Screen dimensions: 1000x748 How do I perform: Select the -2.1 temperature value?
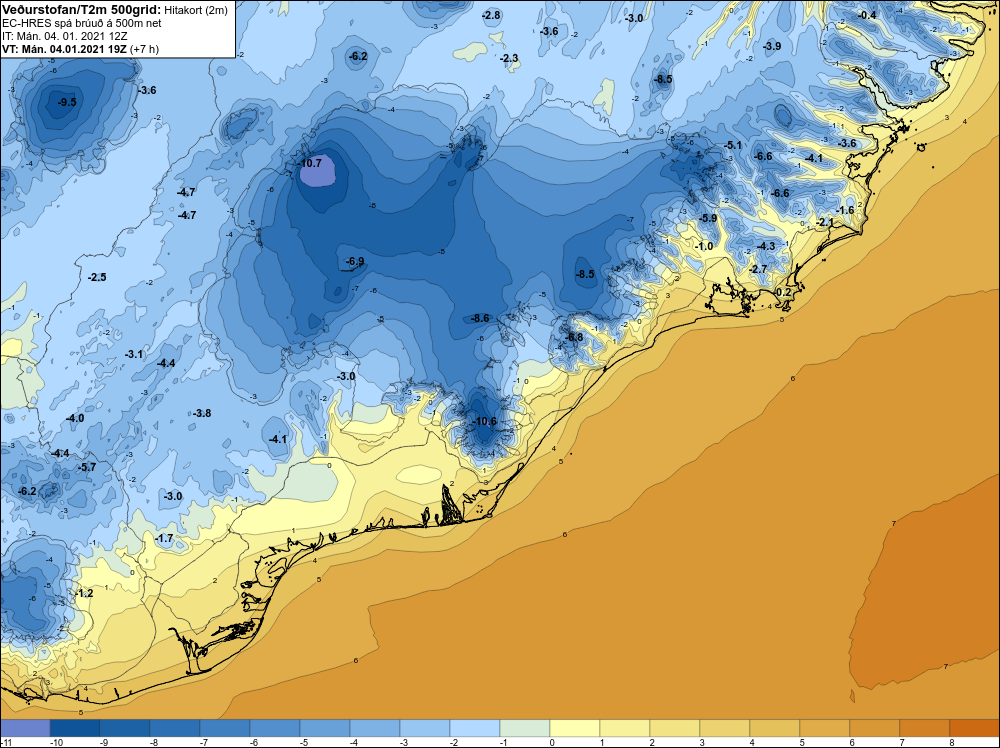coord(825,223)
